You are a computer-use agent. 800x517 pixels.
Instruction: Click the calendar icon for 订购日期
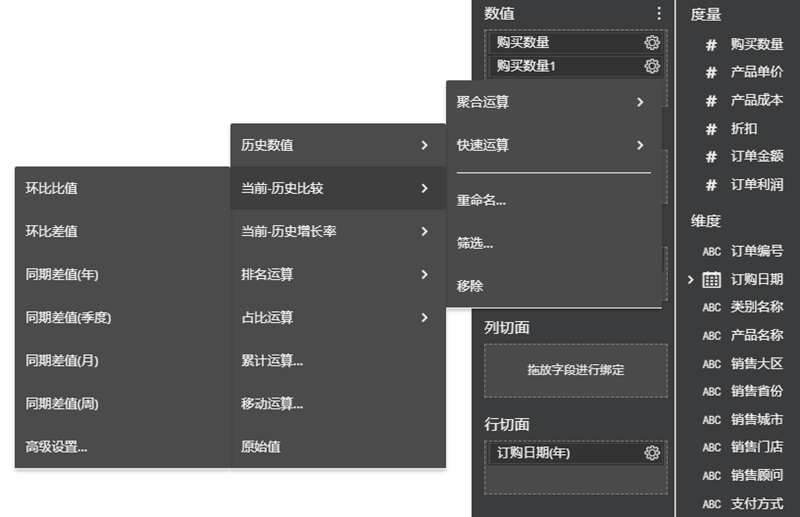pyautogui.click(x=712, y=280)
